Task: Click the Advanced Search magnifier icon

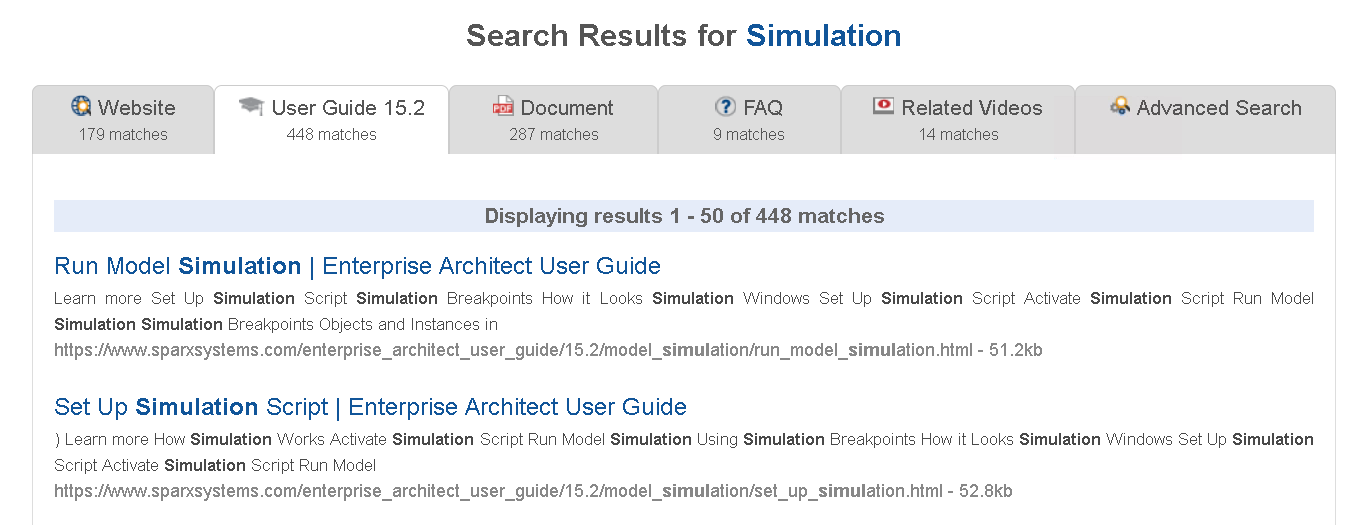Action: [x=1120, y=106]
